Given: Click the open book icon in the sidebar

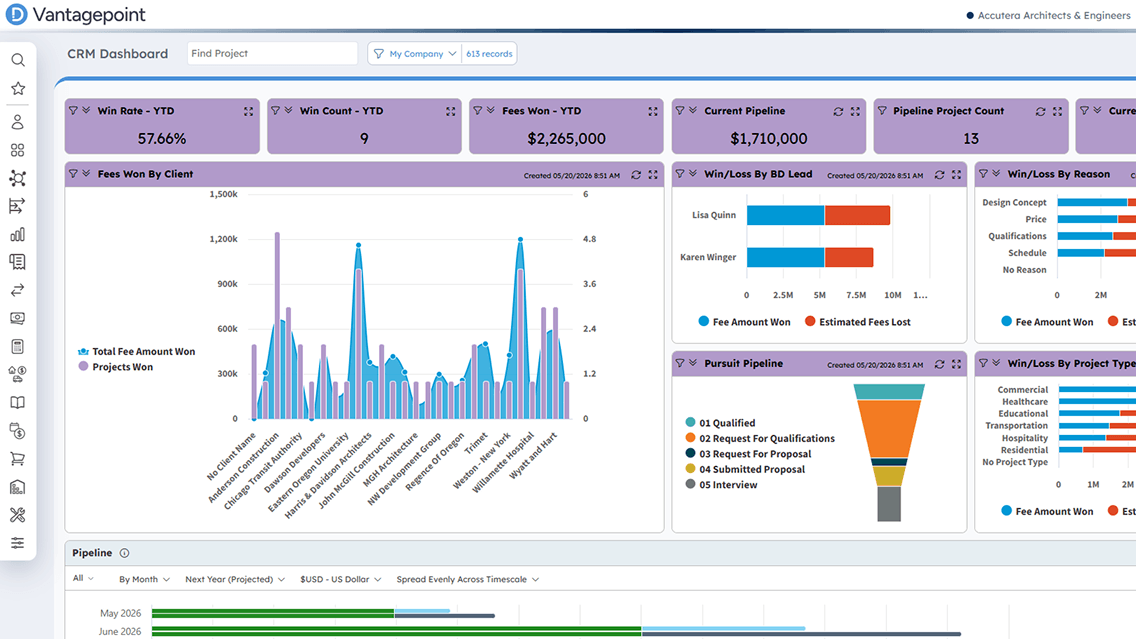Looking at the screenshot, I should tap(18, 403).
